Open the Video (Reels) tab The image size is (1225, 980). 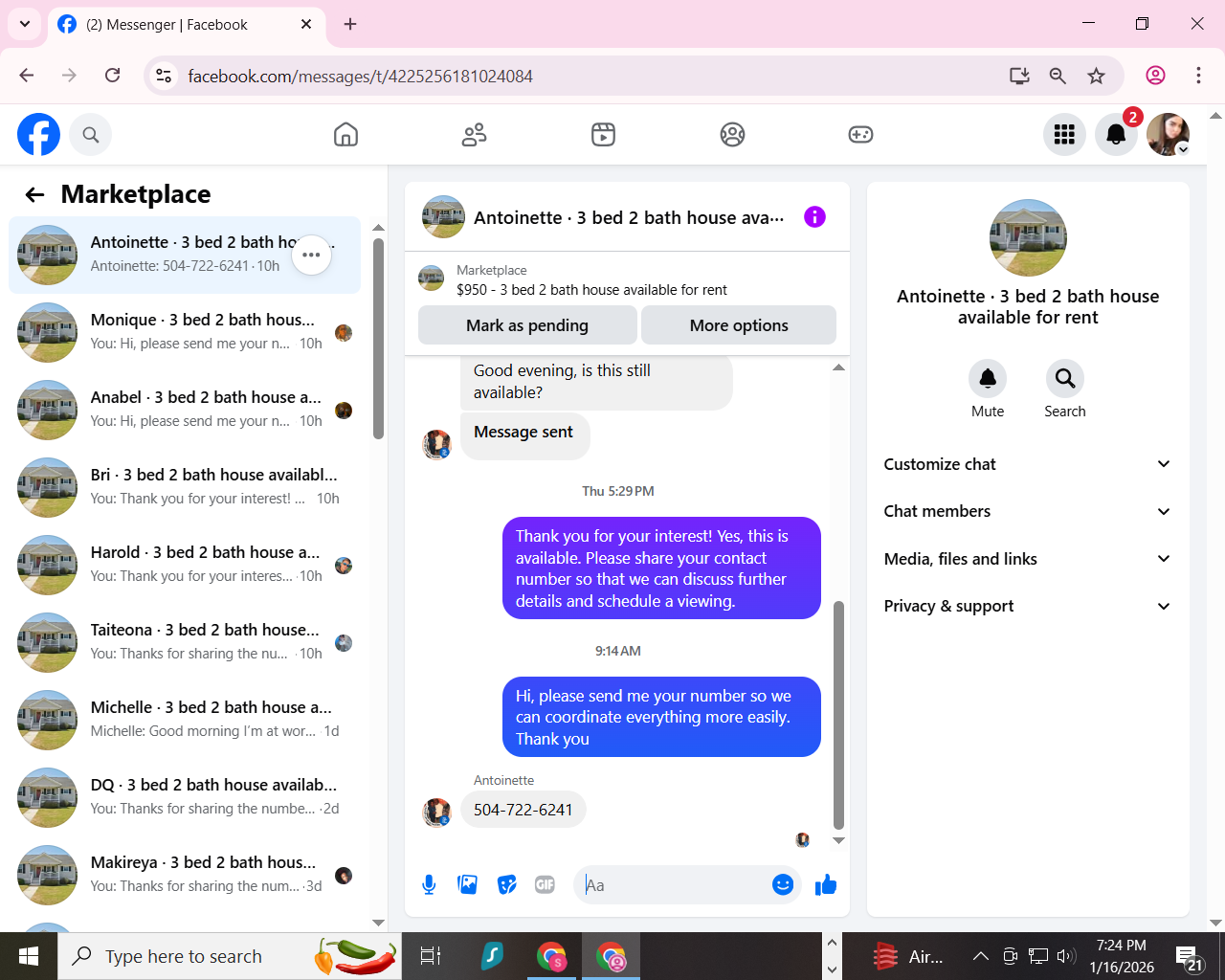(603, 135)
